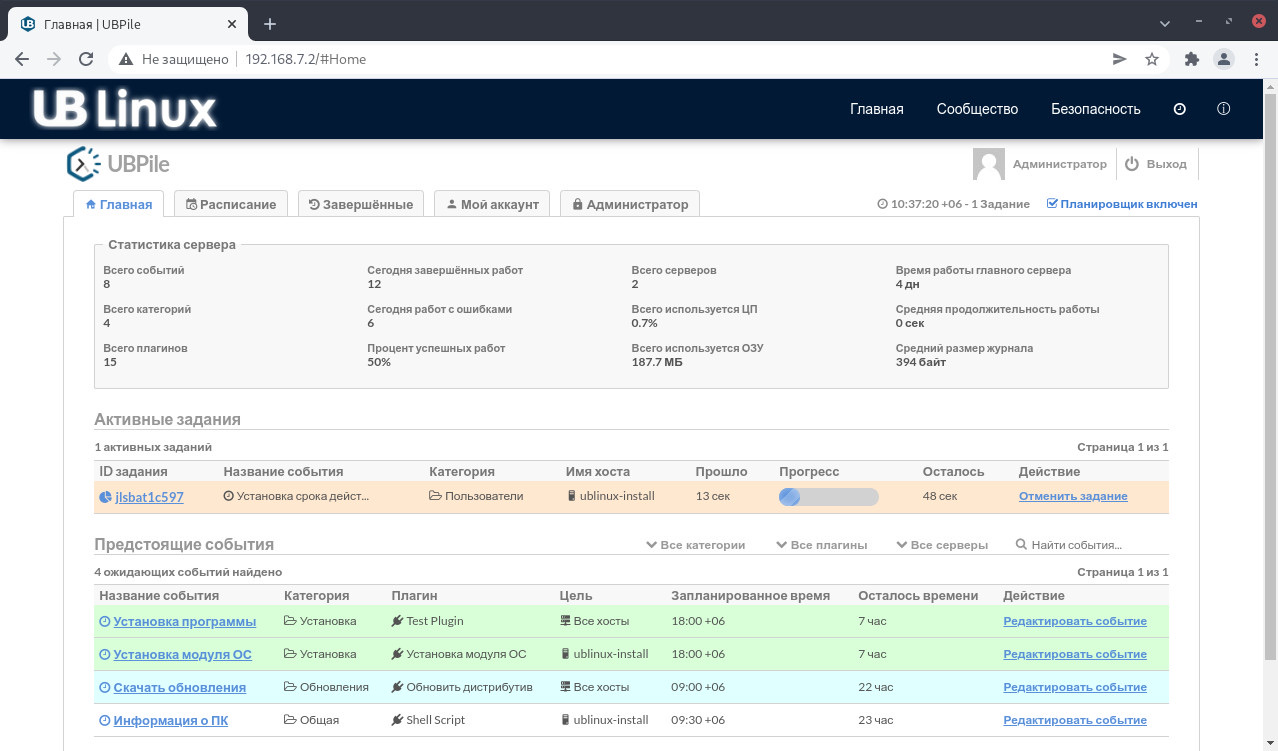Viewport: 1278px width, 751px height.
Task: Click the Administrator avatar image
Action: [x=988, y=164]
